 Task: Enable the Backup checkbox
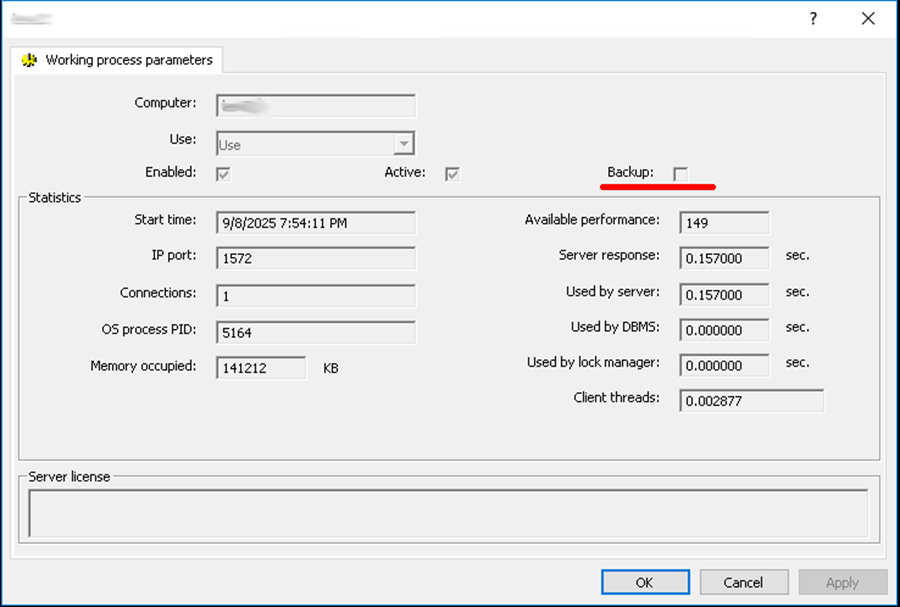[x=680, y=174]
